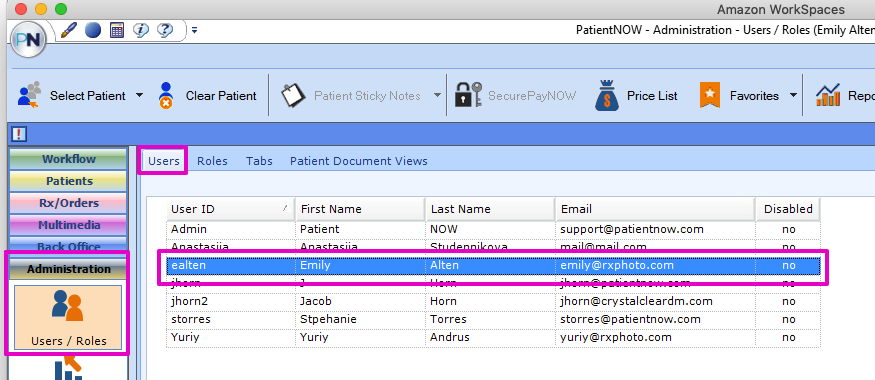Sort by the User ID column header
This screenshot has width=875, height=380.
(x=230, y=209)
